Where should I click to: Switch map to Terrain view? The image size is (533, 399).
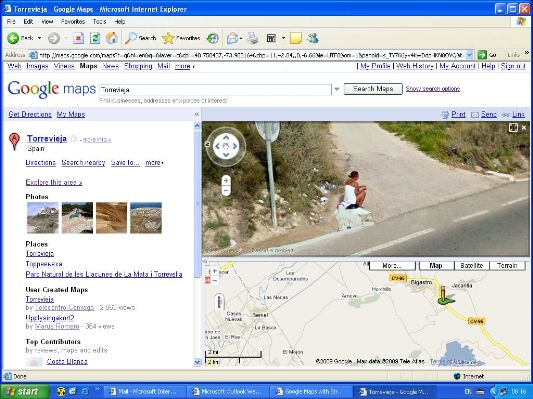507,265
